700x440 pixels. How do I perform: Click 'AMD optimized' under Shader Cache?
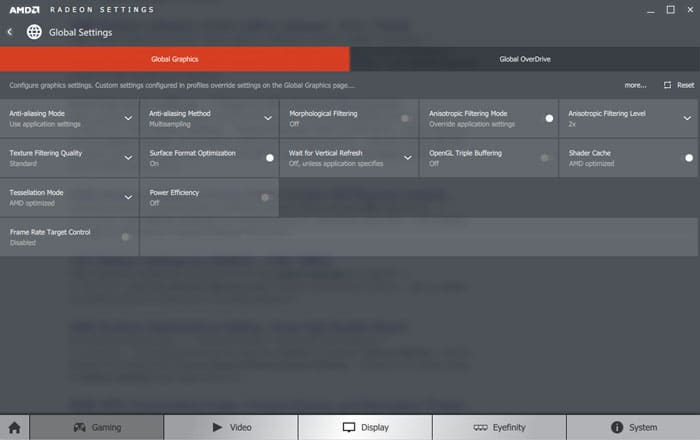click(x=591, y=164)
